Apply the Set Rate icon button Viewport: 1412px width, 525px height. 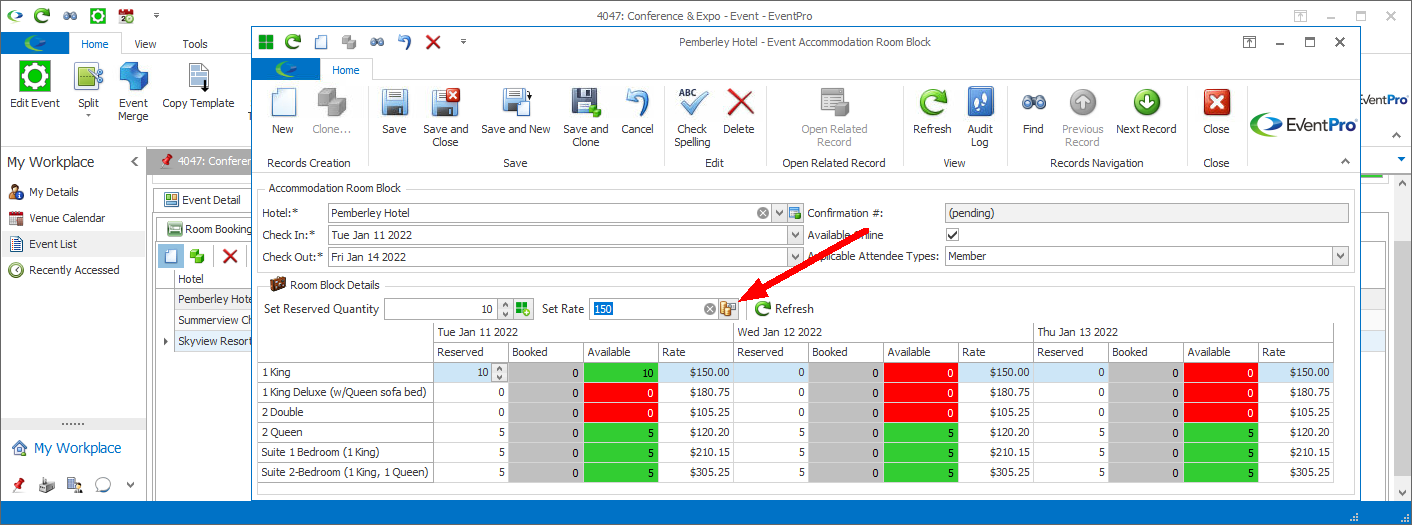tap(728, 309)
